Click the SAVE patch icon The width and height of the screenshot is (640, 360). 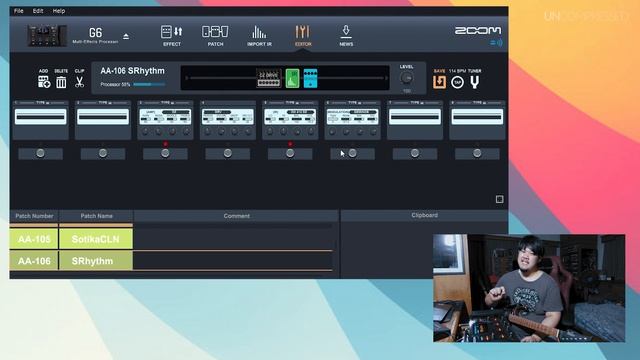[x=439, y=82]
